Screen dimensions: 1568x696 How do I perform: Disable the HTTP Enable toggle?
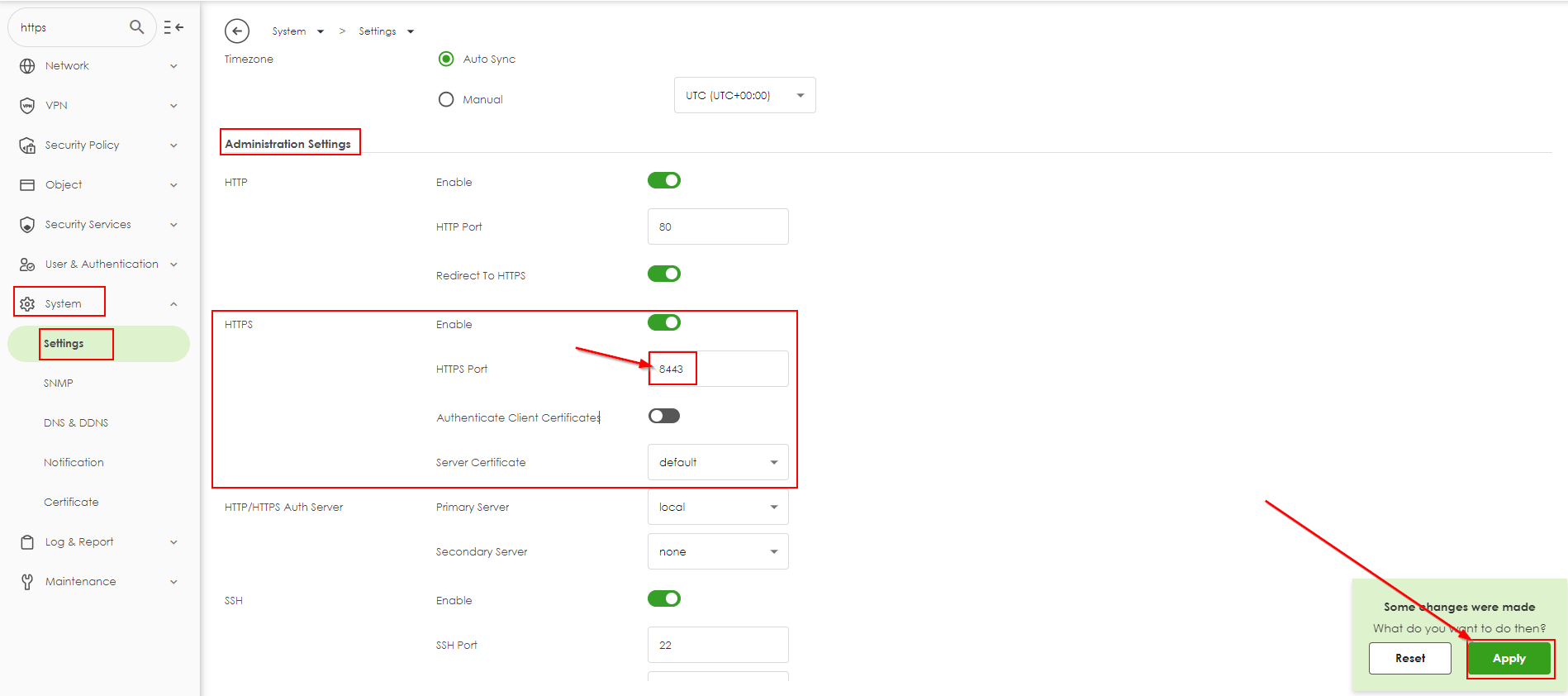click(x=663, y=180)
